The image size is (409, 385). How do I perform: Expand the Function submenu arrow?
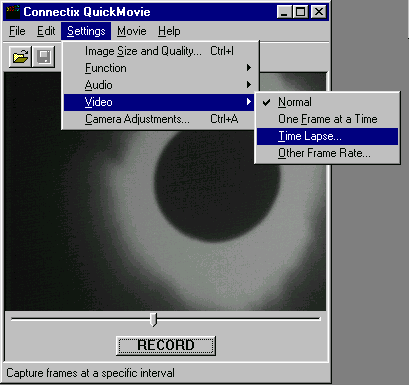tap(249, 68)
